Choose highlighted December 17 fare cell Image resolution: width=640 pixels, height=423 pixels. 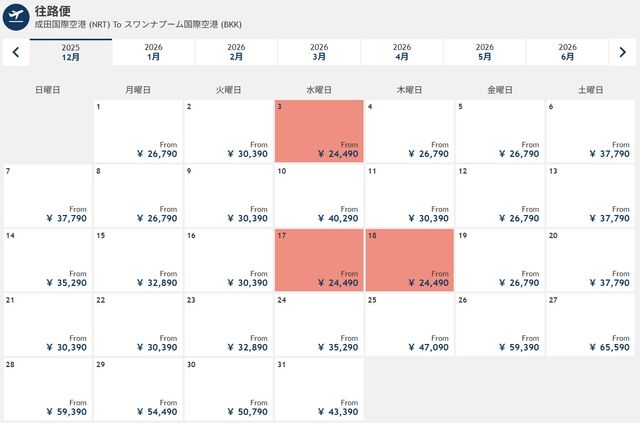pyautogui.click(x=318, y=258)
